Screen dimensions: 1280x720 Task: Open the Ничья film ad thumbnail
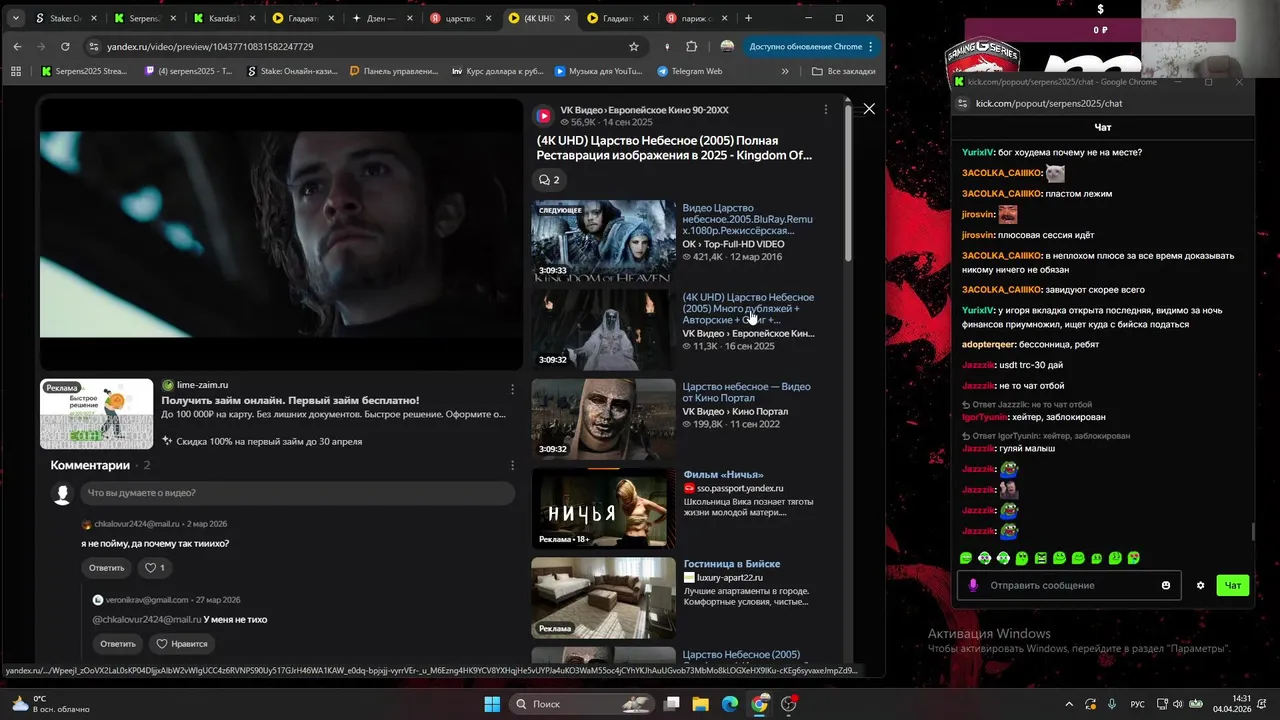tap(603, 508)
